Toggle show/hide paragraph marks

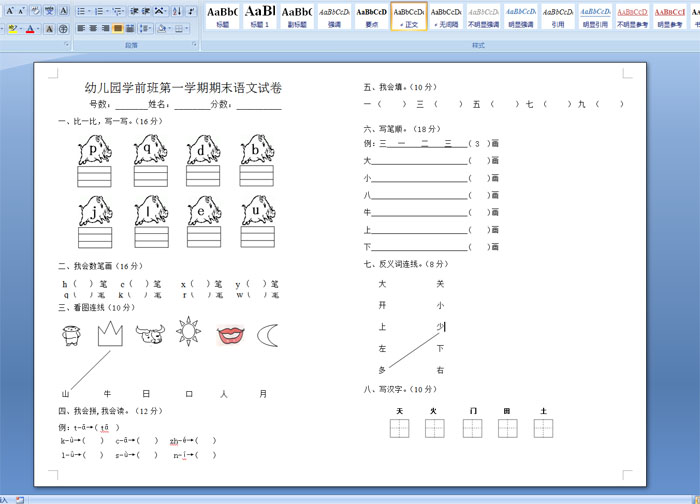191,11
